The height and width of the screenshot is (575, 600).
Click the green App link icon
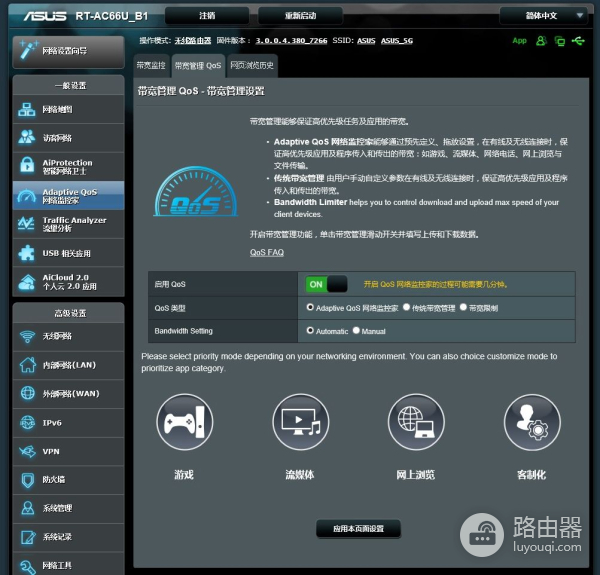pyautogui.click(x=519, y=41)
